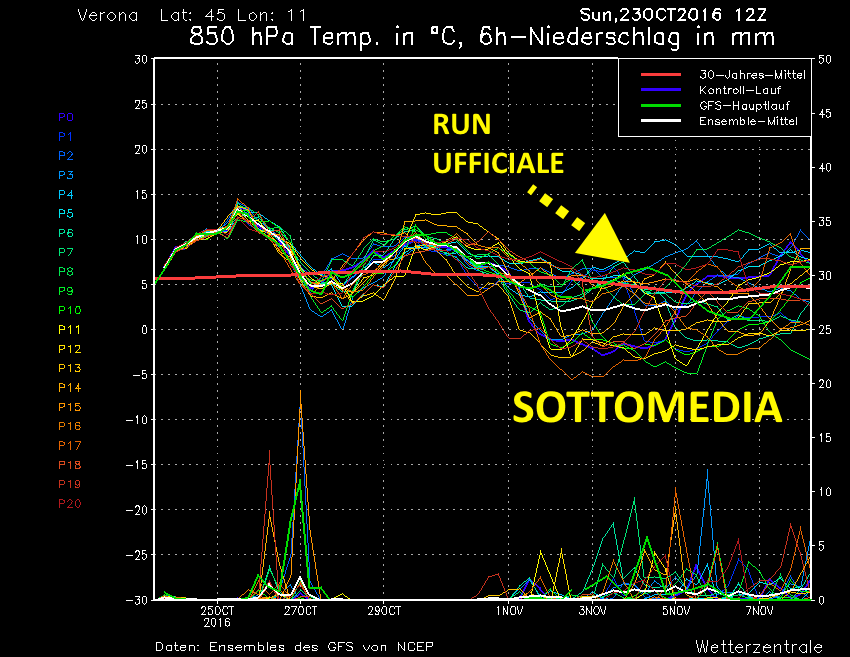Click the "Lat: 45 Lon: 11" coordinates
Screen dimensions: 850x657
click(x=233, y=15)
